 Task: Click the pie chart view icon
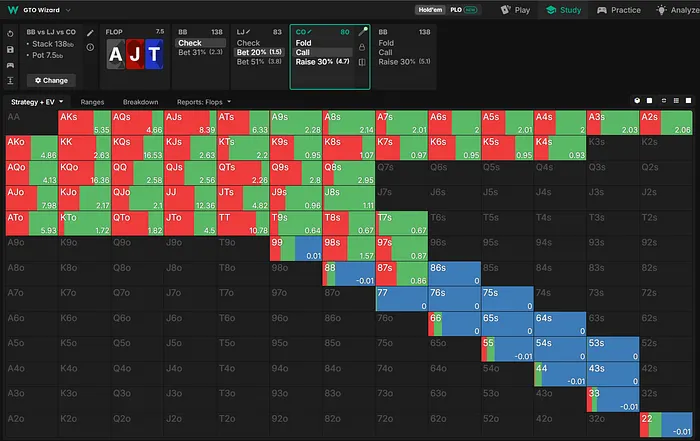[x=637, y=101]
